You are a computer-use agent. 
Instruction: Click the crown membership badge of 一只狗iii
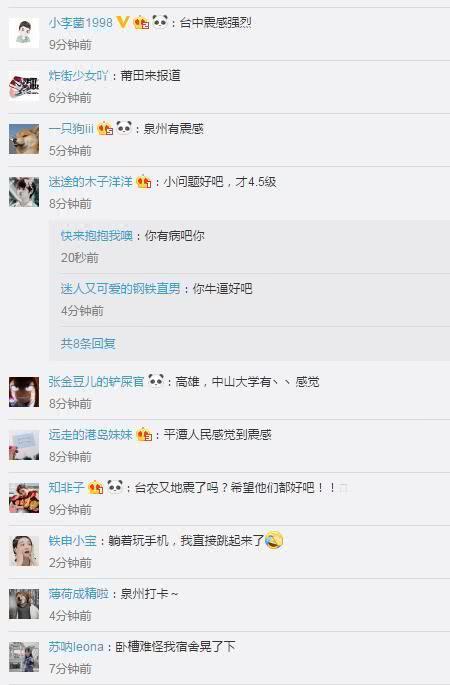click(x=105, y=128)
